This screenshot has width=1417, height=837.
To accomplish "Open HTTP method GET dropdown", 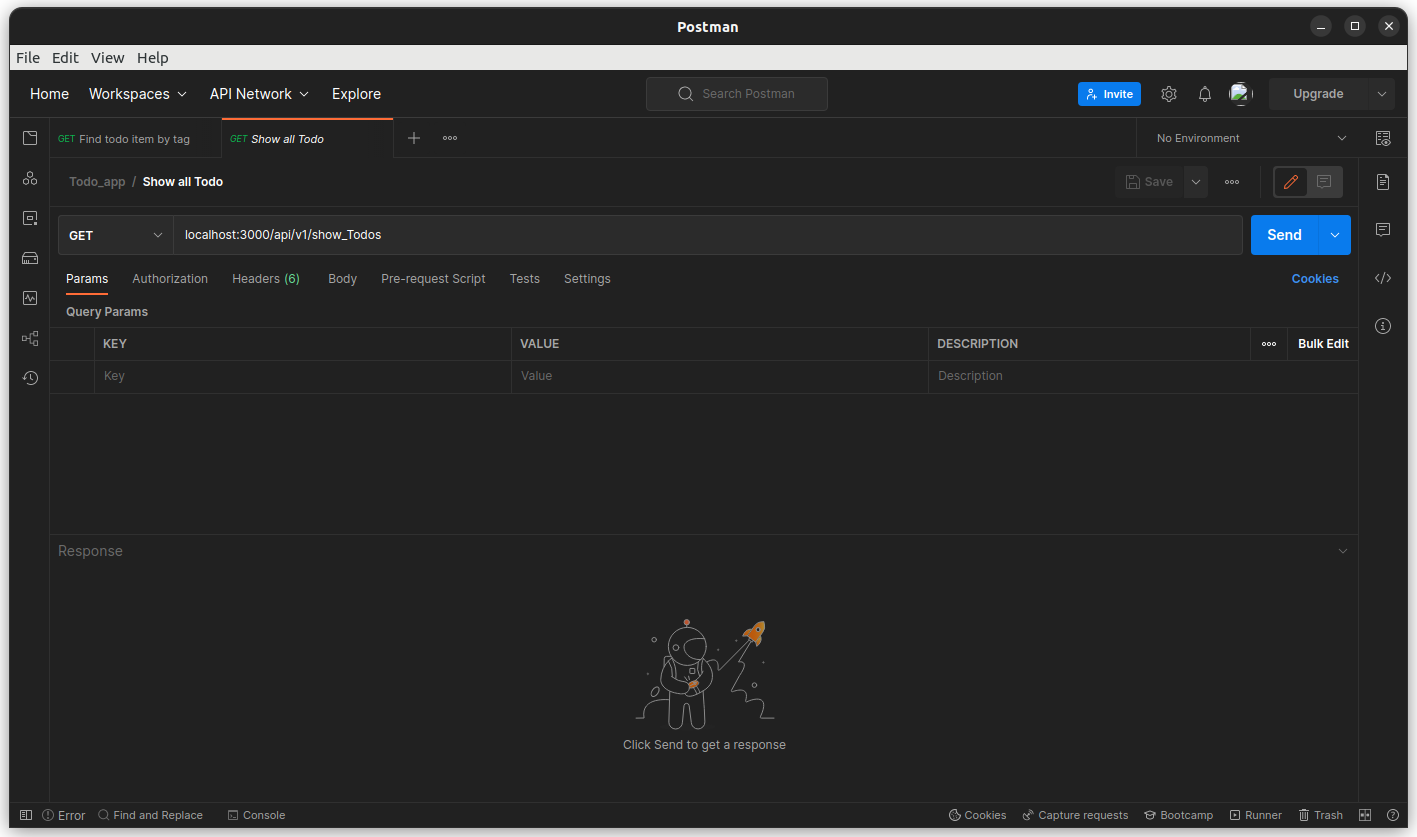I will (116, 235).
